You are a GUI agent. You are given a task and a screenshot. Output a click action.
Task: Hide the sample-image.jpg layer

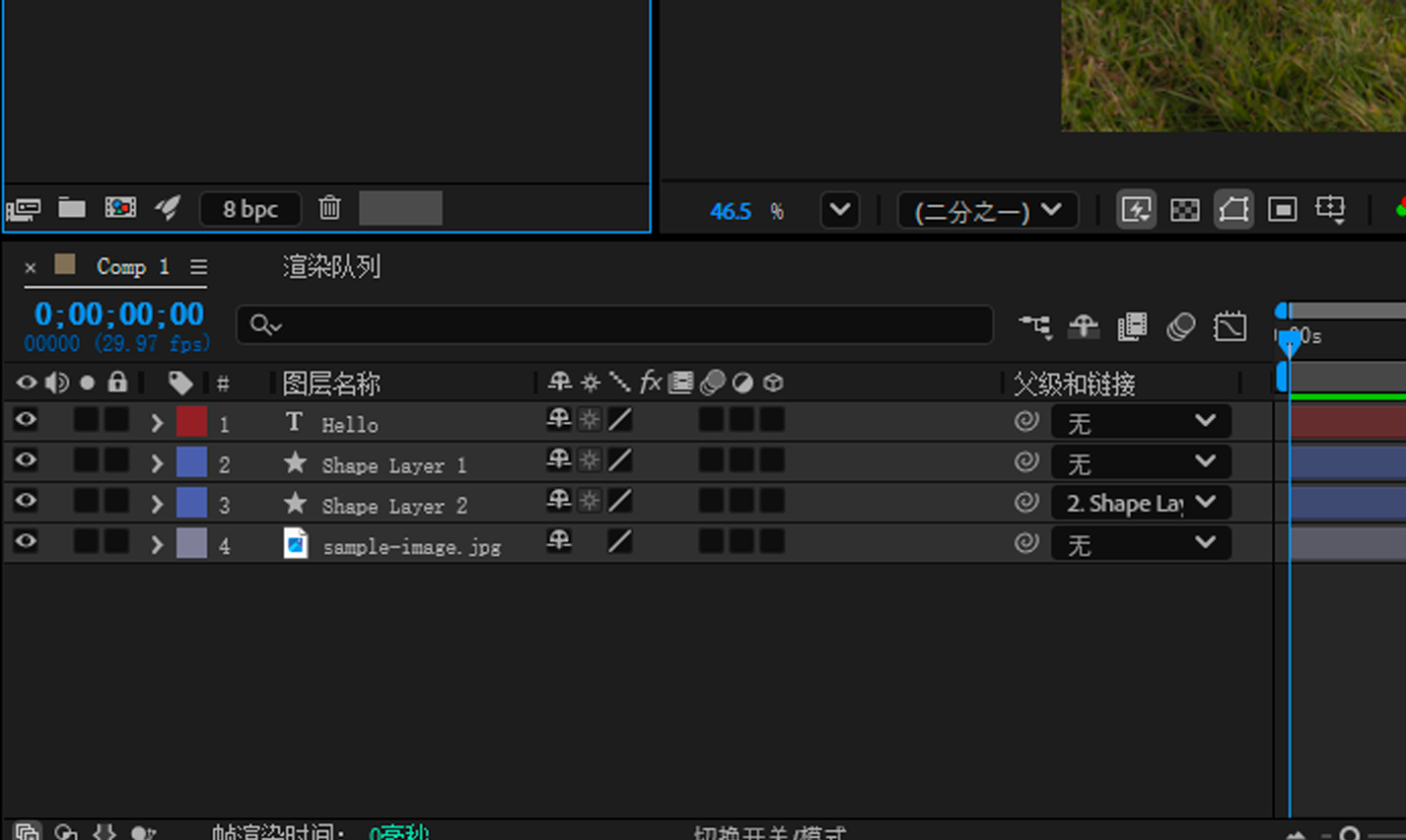click(26, 542)
